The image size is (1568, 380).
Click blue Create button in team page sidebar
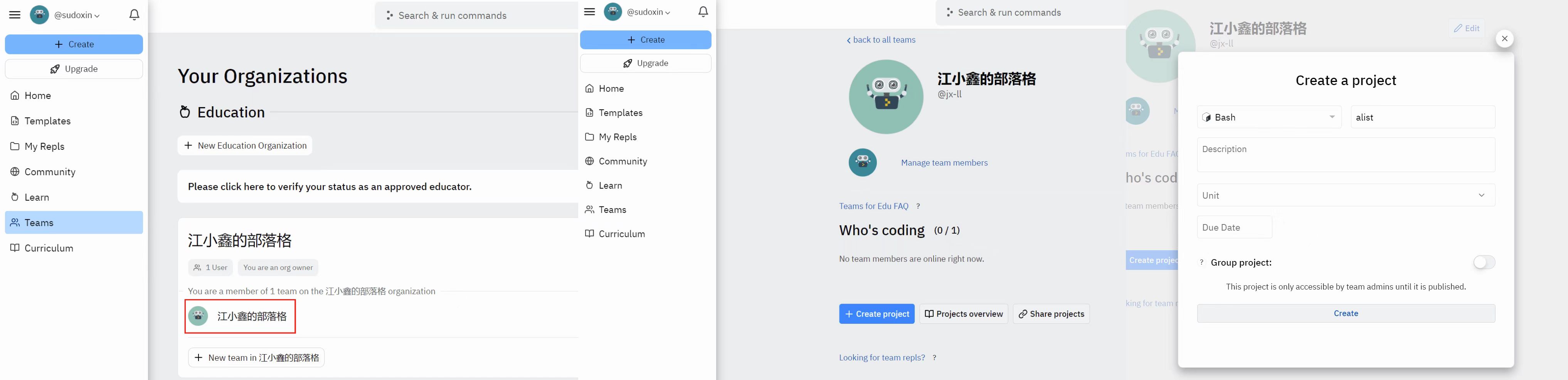(646, 40)
